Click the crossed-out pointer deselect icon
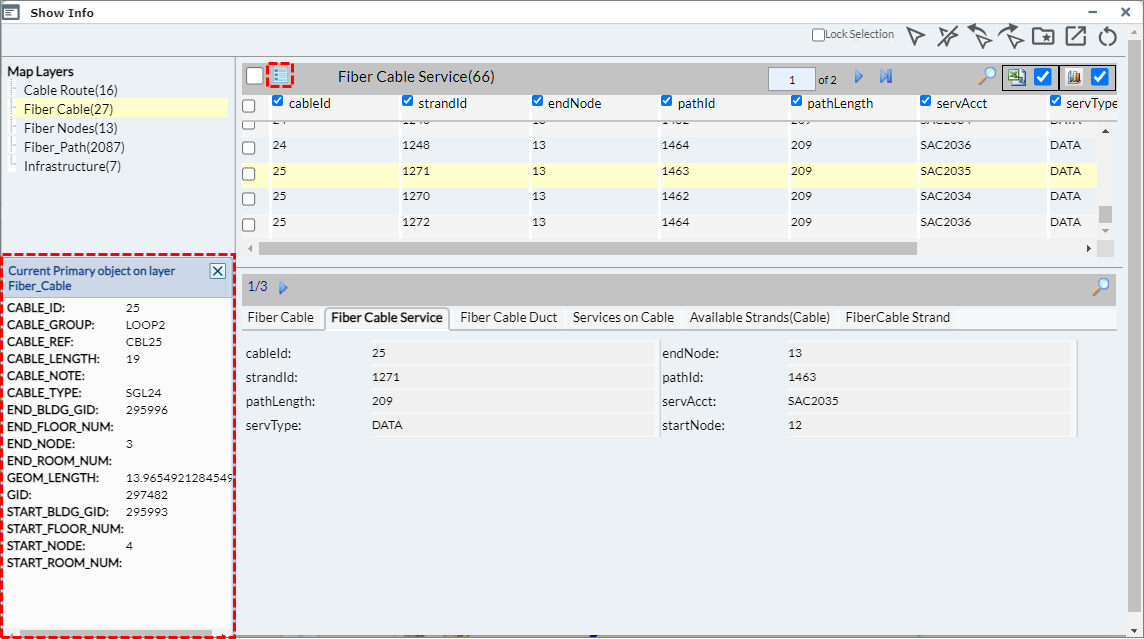The width and height of the screenshot is (1144, 639). 948,37
